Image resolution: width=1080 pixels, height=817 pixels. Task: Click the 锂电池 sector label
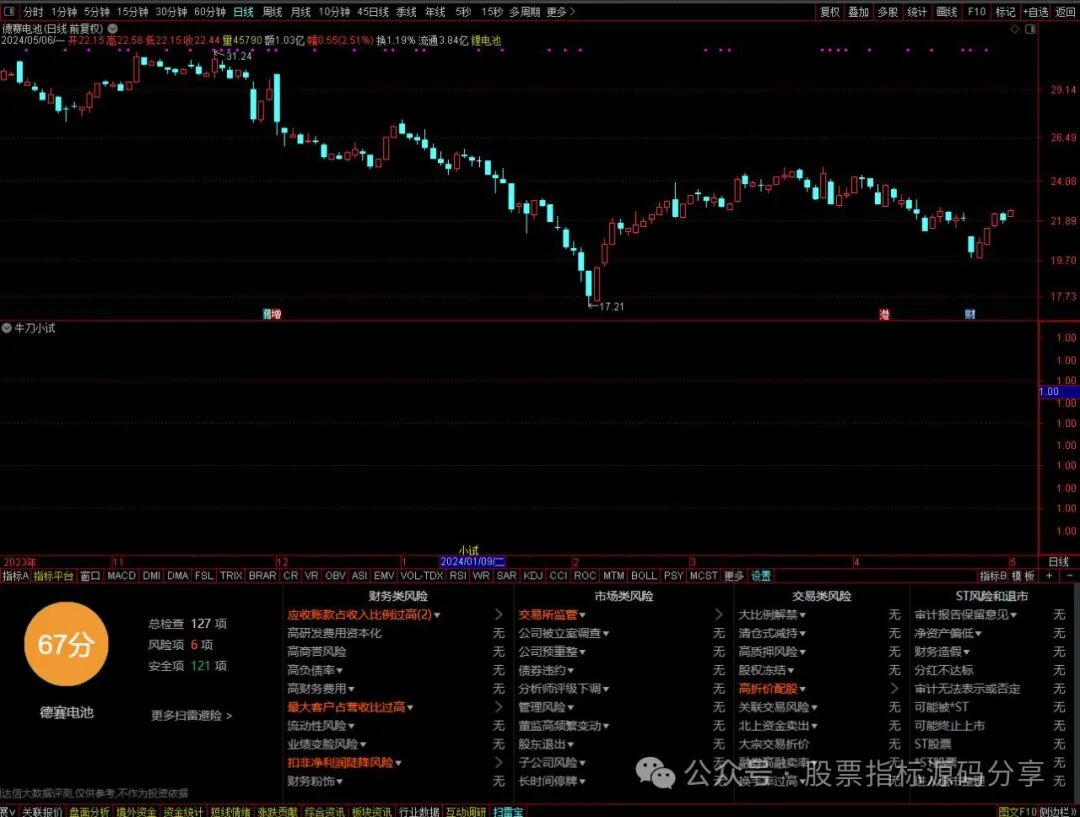tap(486, 41)
